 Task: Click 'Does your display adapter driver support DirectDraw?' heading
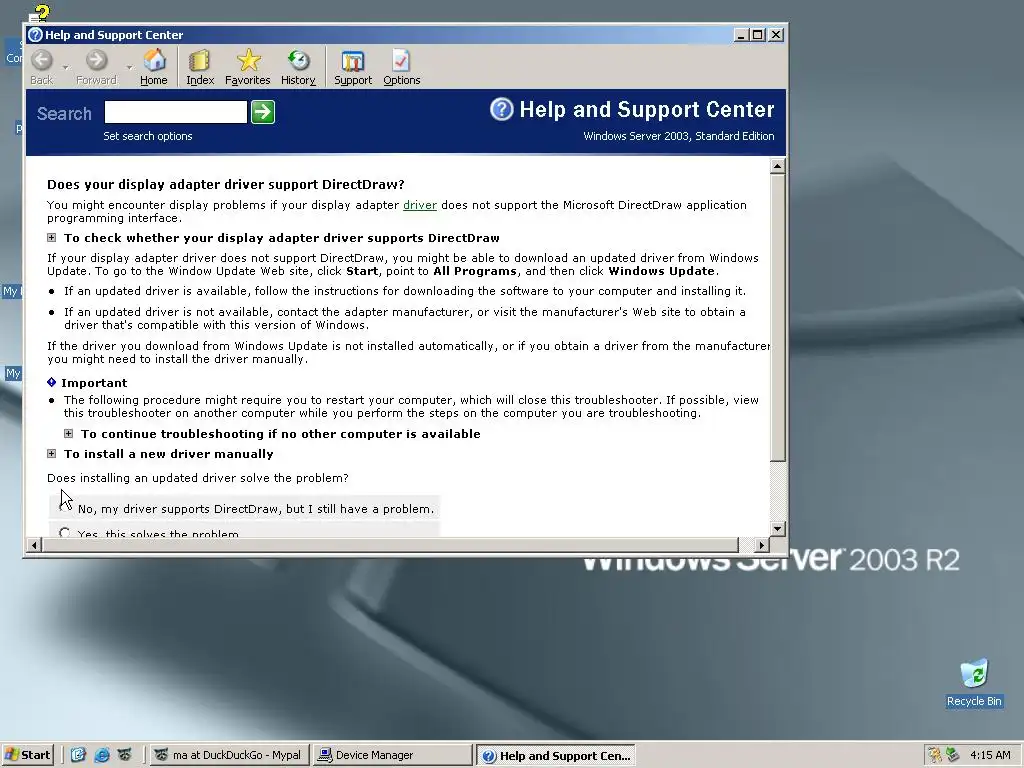click(x=226, y=184)
